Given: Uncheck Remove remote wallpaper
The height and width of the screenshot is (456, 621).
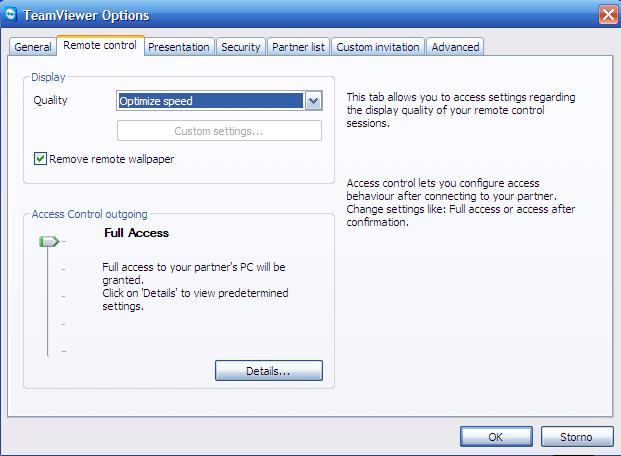Looking at the screenshot, I should tap(40, 159).
